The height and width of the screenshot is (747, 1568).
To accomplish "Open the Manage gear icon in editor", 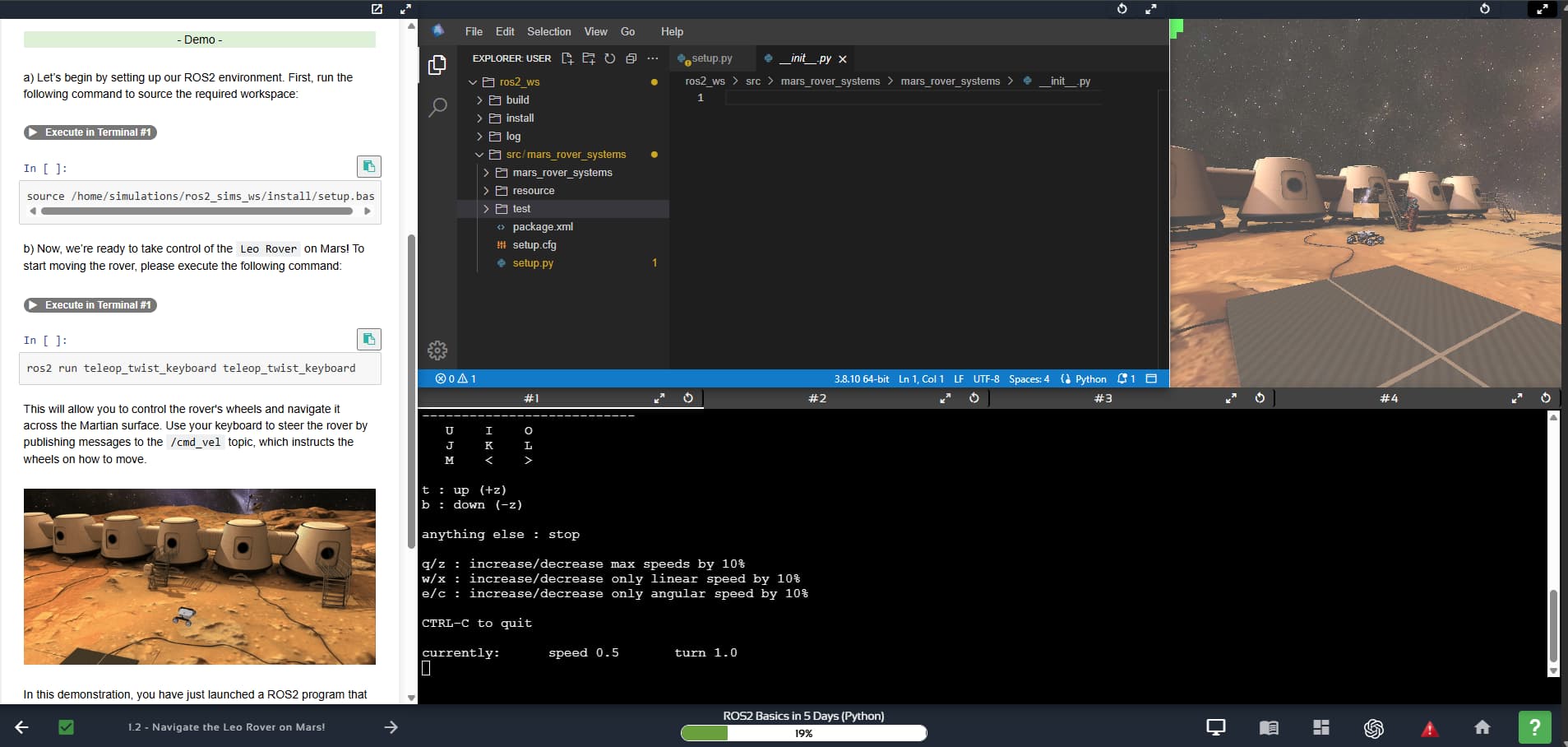I will tap(437, 350).
